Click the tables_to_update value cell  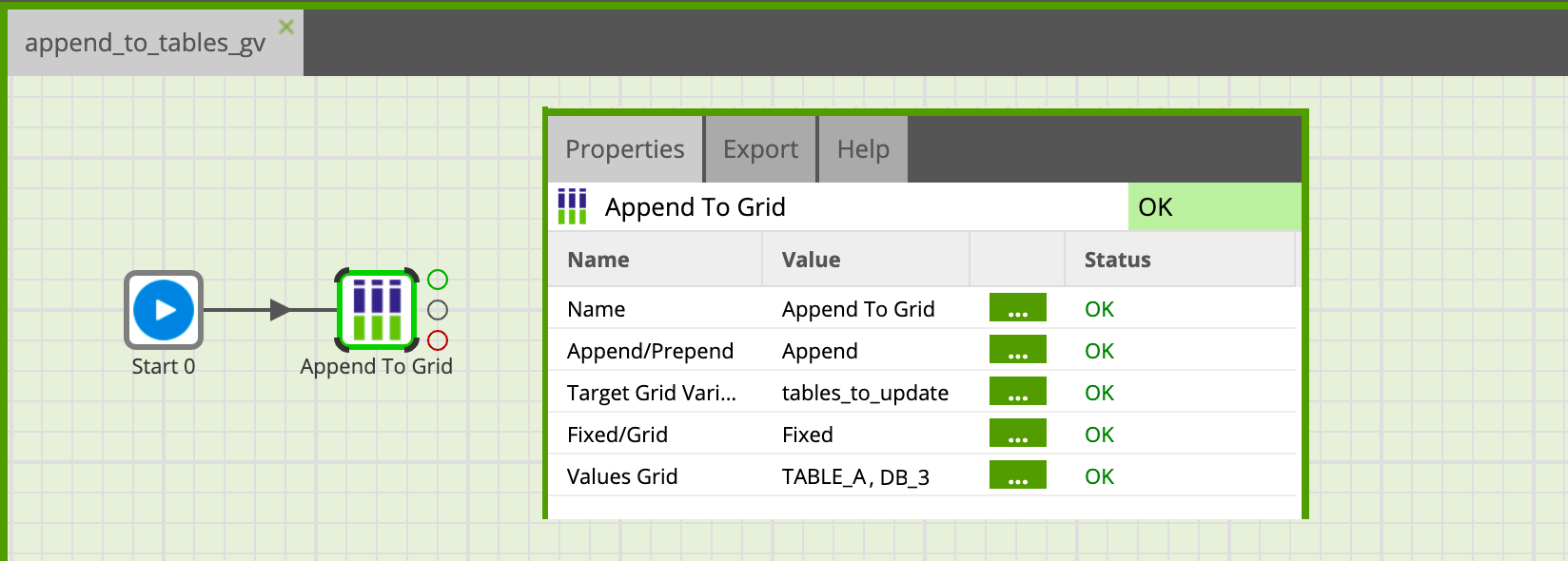coord(865,393)
